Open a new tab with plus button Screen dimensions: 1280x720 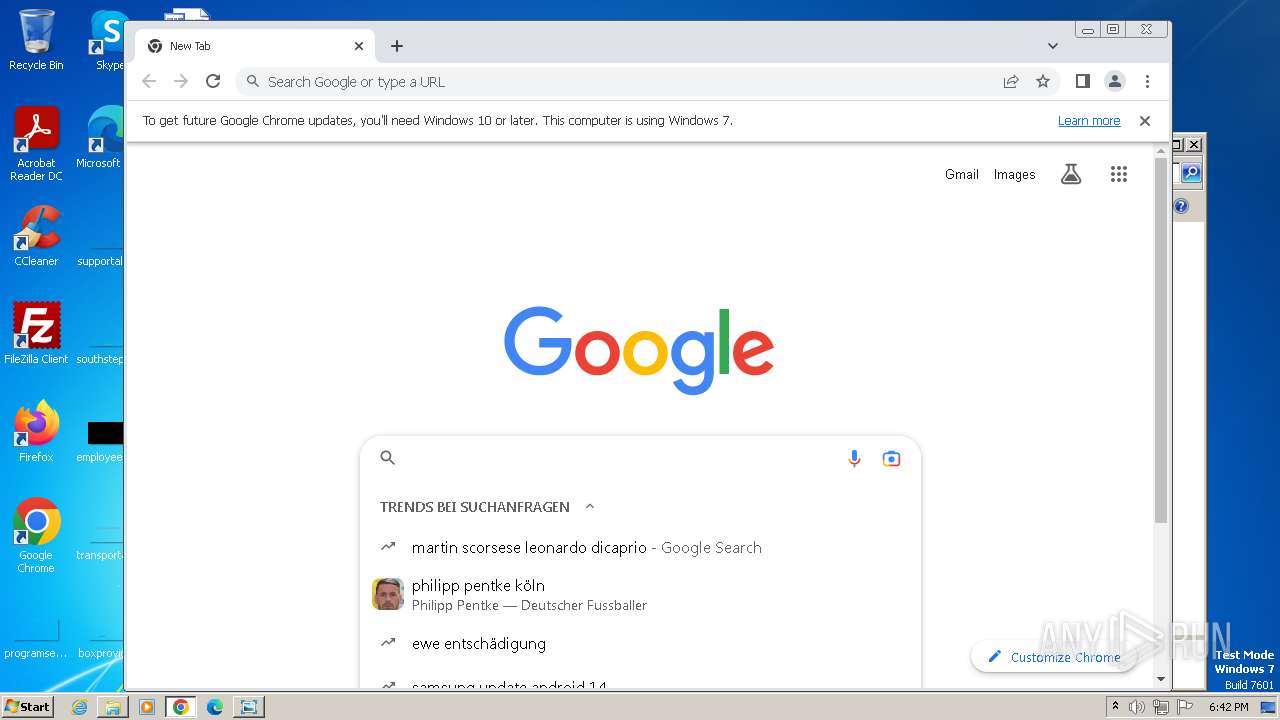(x=397, y=46)
